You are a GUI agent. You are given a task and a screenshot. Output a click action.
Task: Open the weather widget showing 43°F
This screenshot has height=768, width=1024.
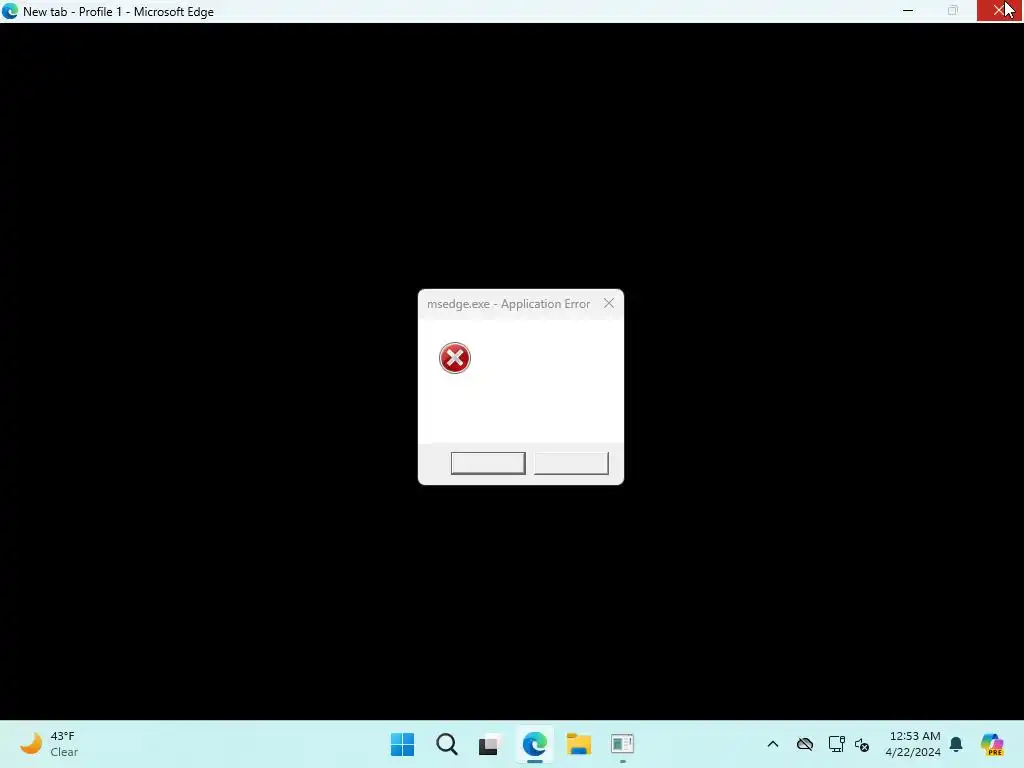pyautogui.click(x=50, y=744)
